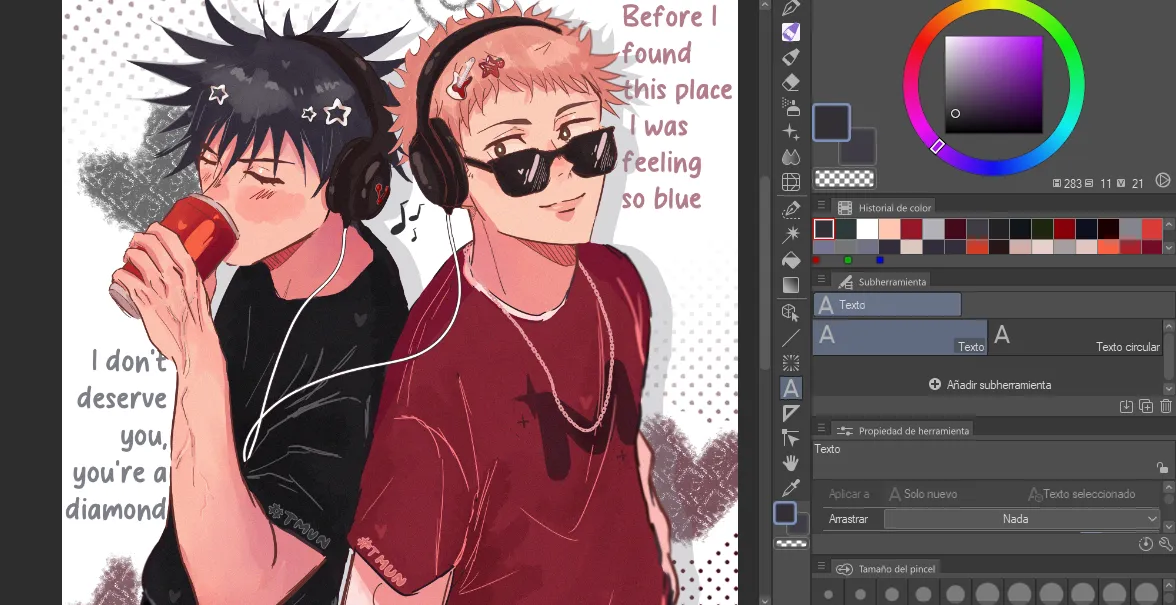This screenshot has width=1176, height=605.
Task: Select the Correct line tool
Action: [790, 438]
